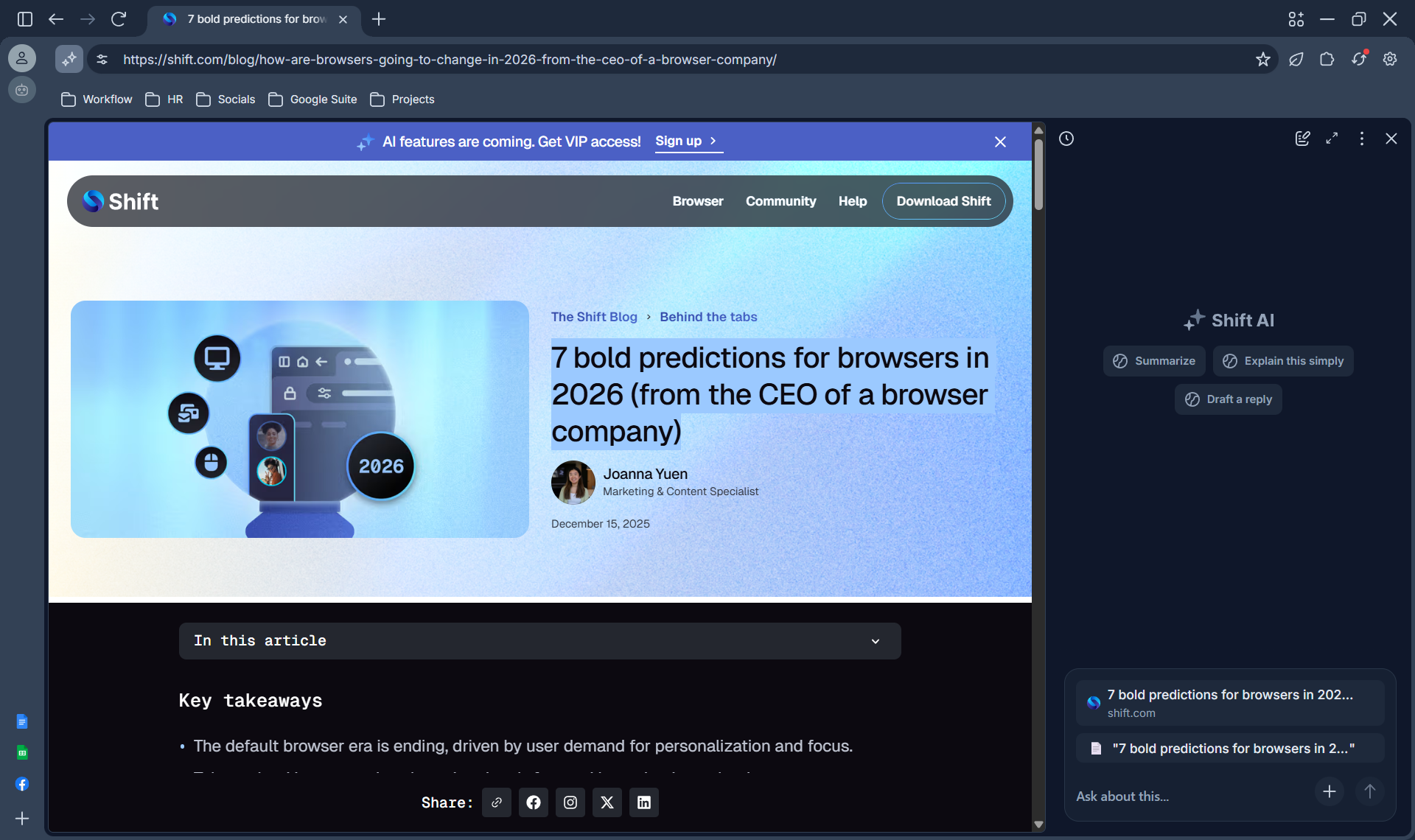Send the AI message with arrow button
Screen dimensions: 1415x840
click(1370, 792)
